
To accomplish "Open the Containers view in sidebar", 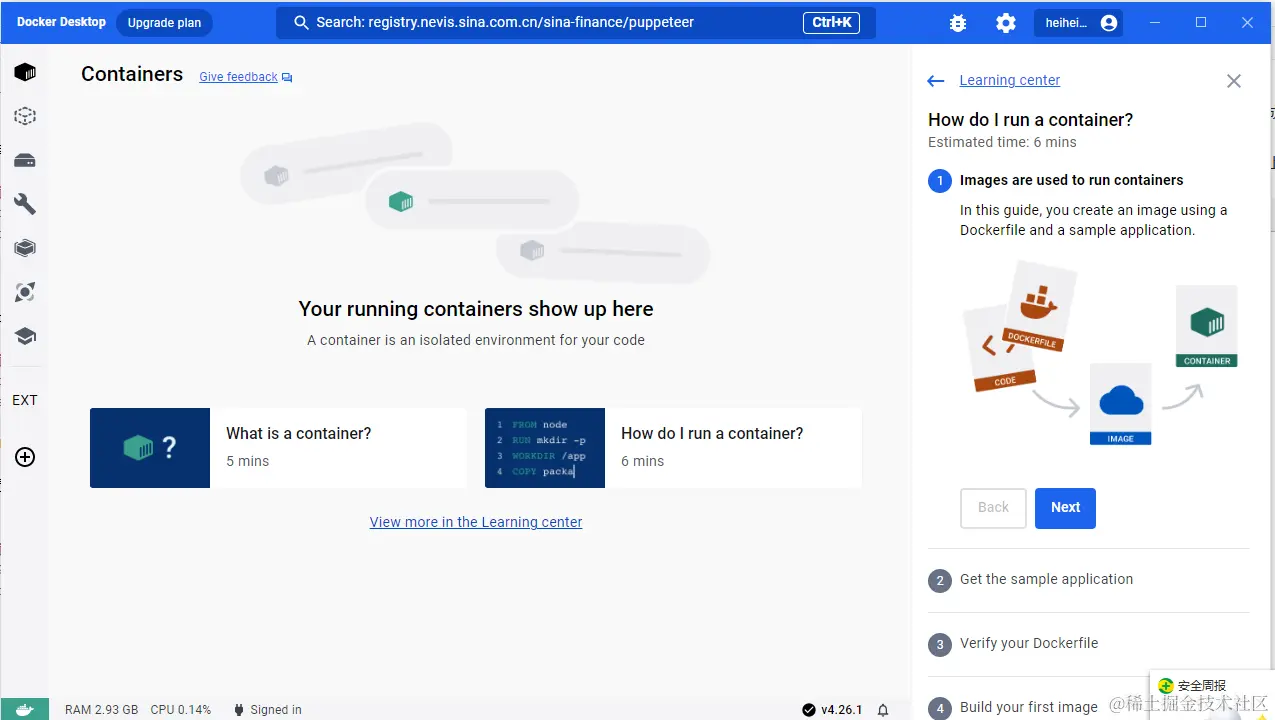I will (25, 72).
